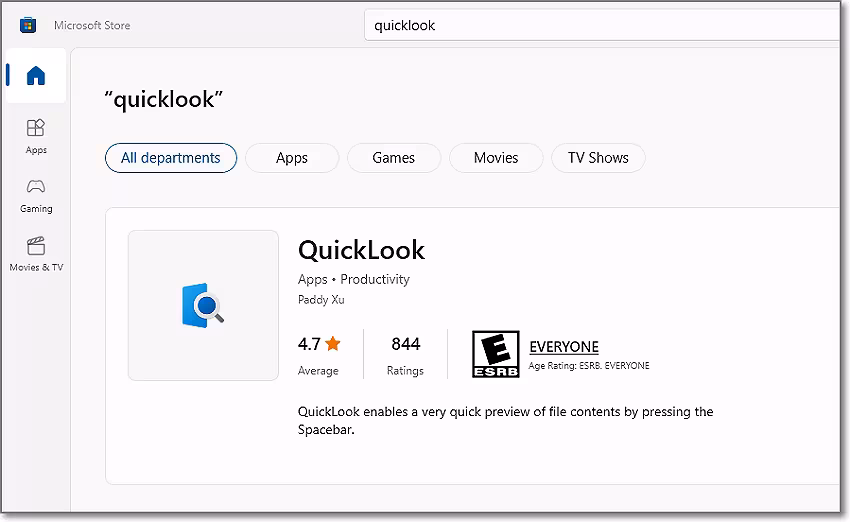Filter results by Apps
Image resolution: width=850 pixels, height=522 pixels.
(x=292, y=158)
